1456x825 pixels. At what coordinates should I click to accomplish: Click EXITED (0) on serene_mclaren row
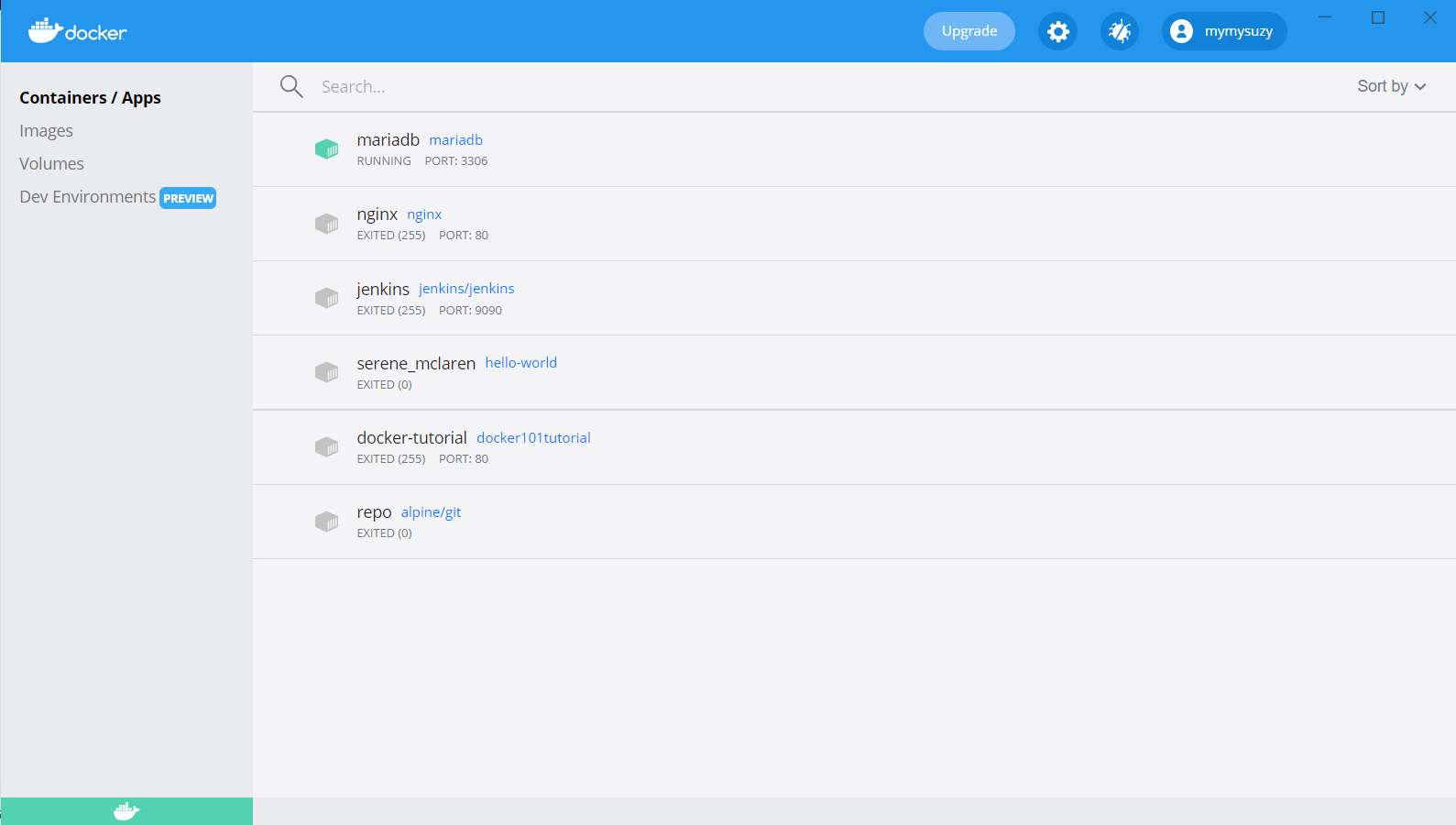(x=384, y=384)
